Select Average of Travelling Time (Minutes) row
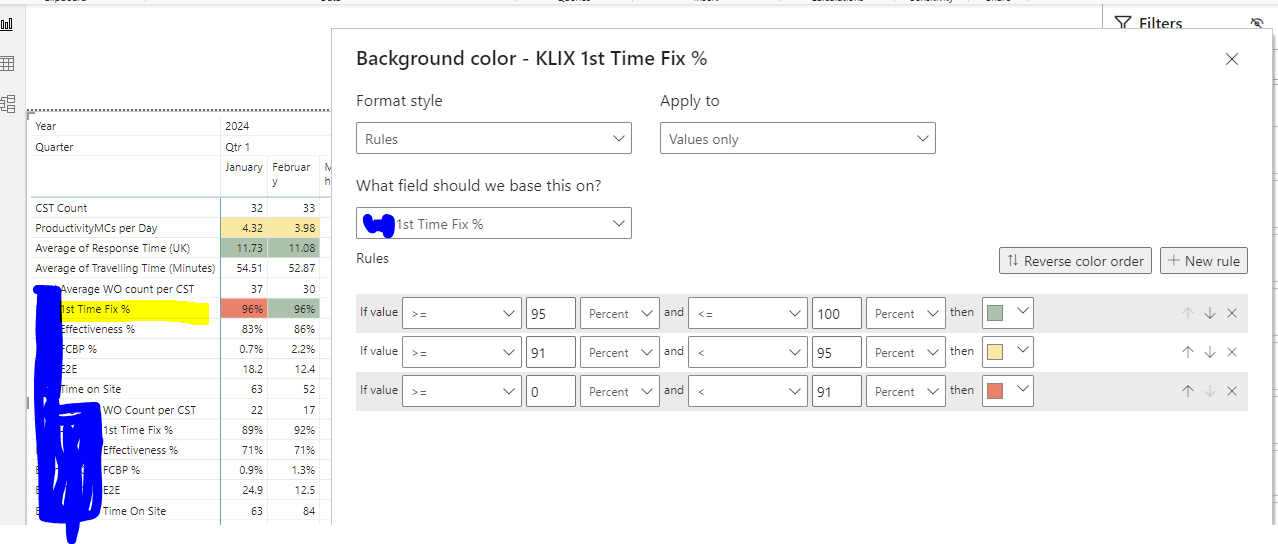Screen dimensions: 1278x544 point(125,268)
